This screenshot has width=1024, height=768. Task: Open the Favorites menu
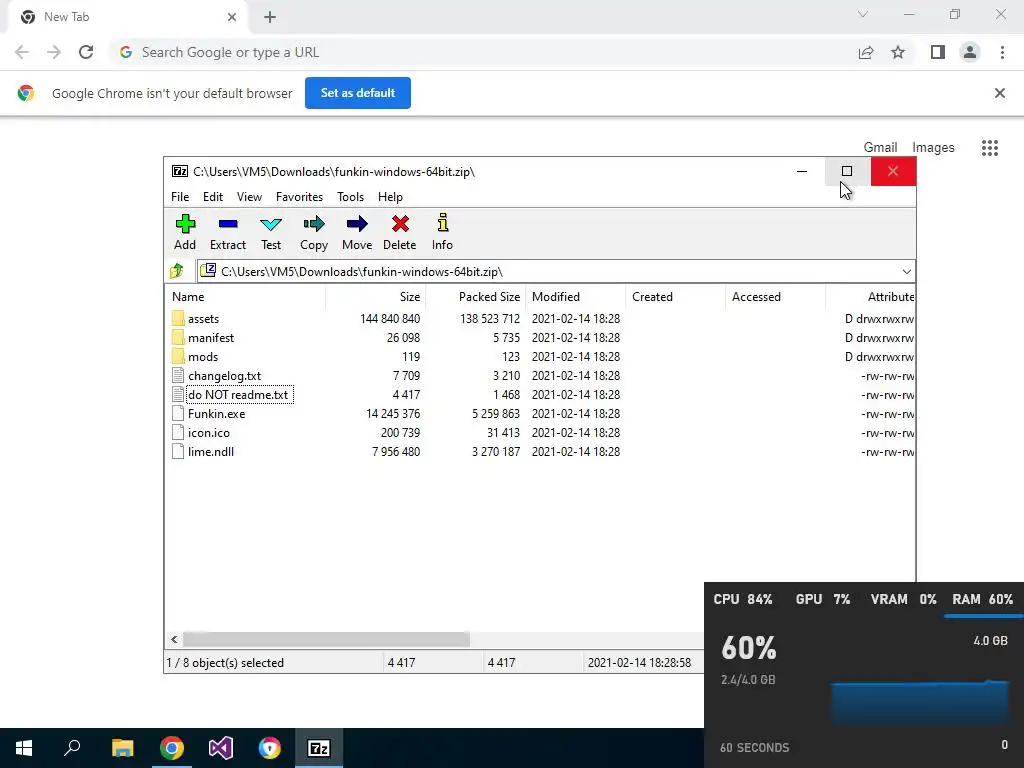point(299,197)
